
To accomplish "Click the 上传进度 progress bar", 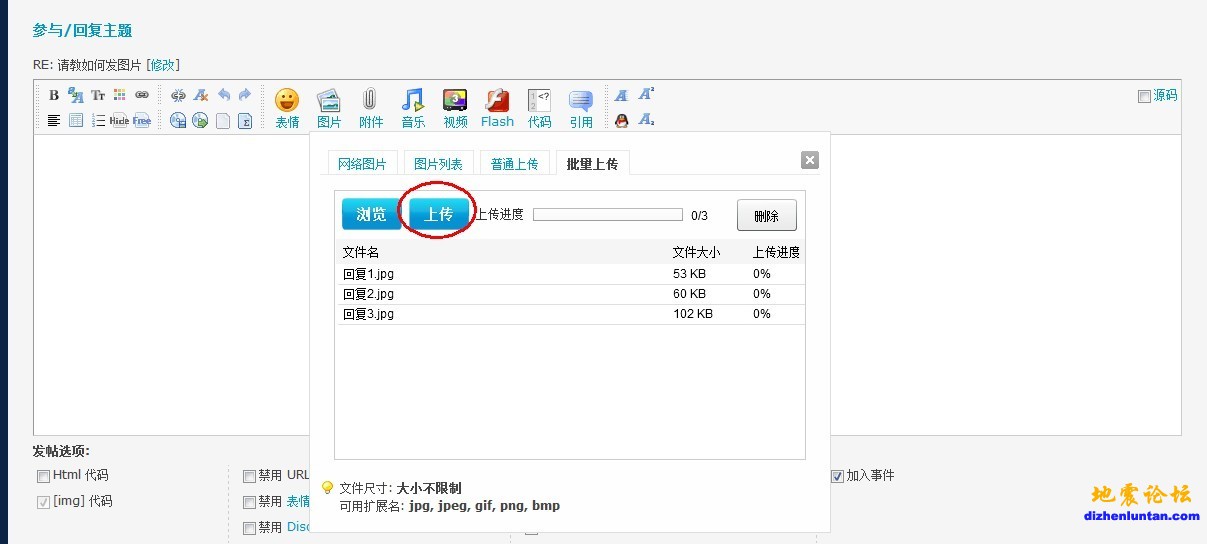I will point(607,214).
